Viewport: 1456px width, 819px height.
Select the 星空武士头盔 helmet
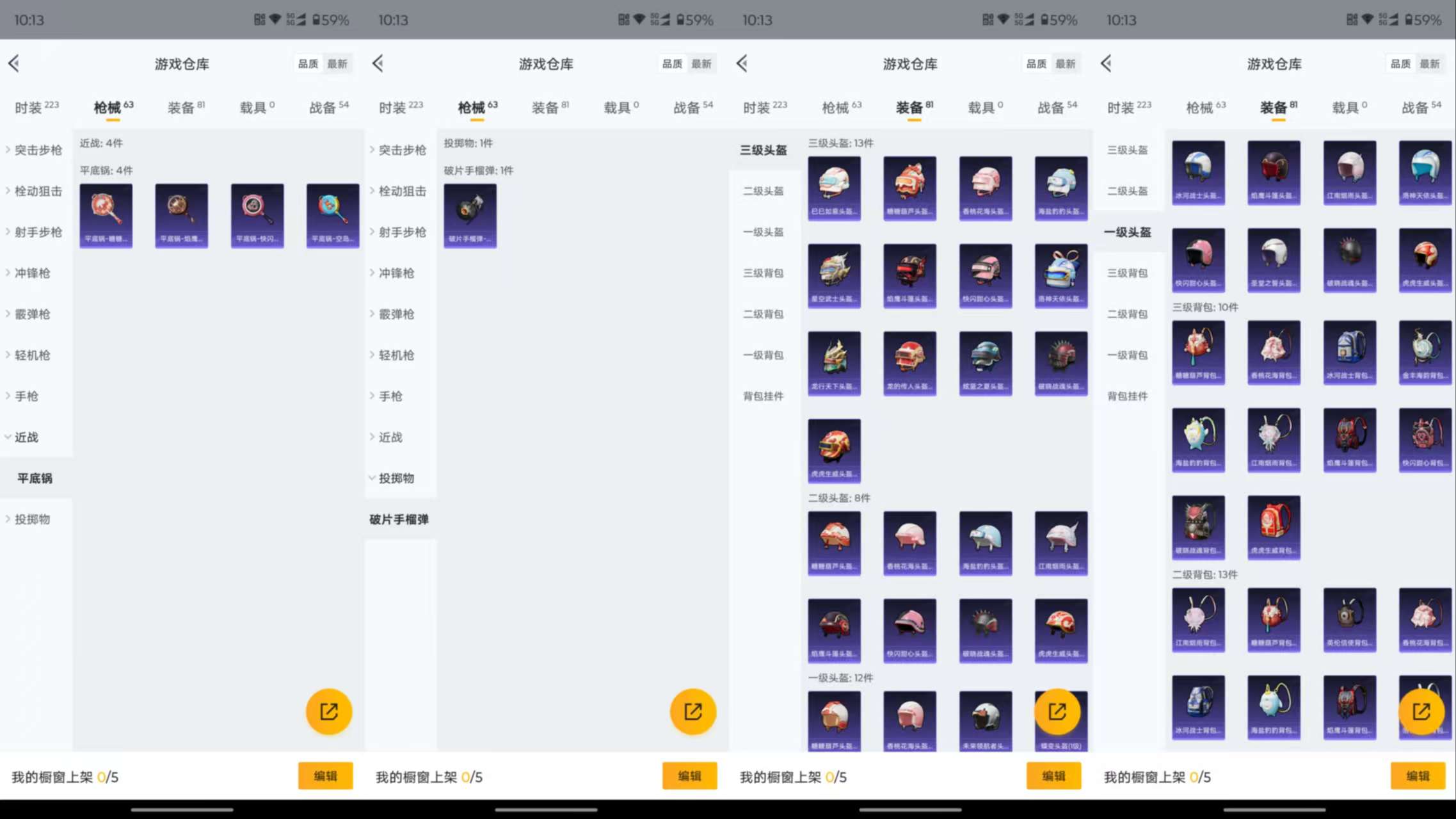point(835,276)
